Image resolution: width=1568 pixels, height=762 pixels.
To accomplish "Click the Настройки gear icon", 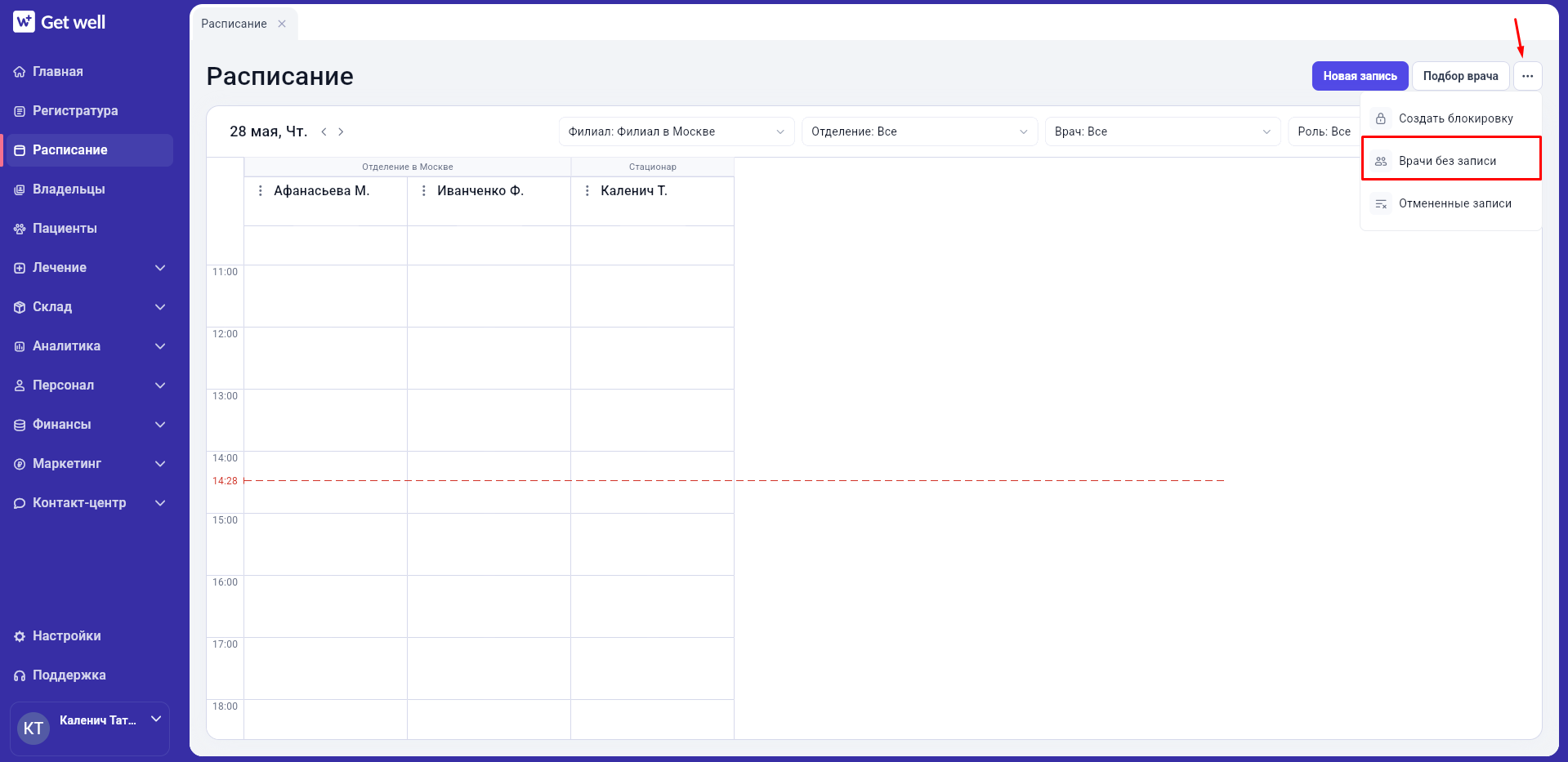I will [x=20, y=636].
